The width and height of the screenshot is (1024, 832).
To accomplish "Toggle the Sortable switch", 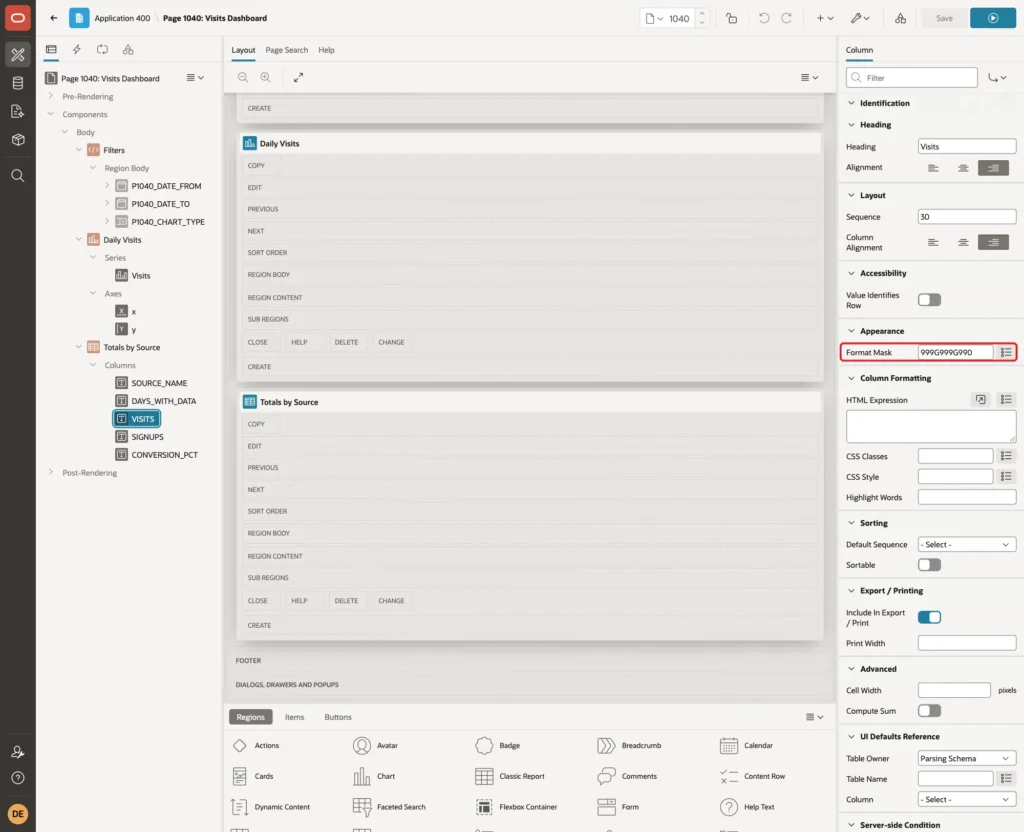I will point(929,565).
